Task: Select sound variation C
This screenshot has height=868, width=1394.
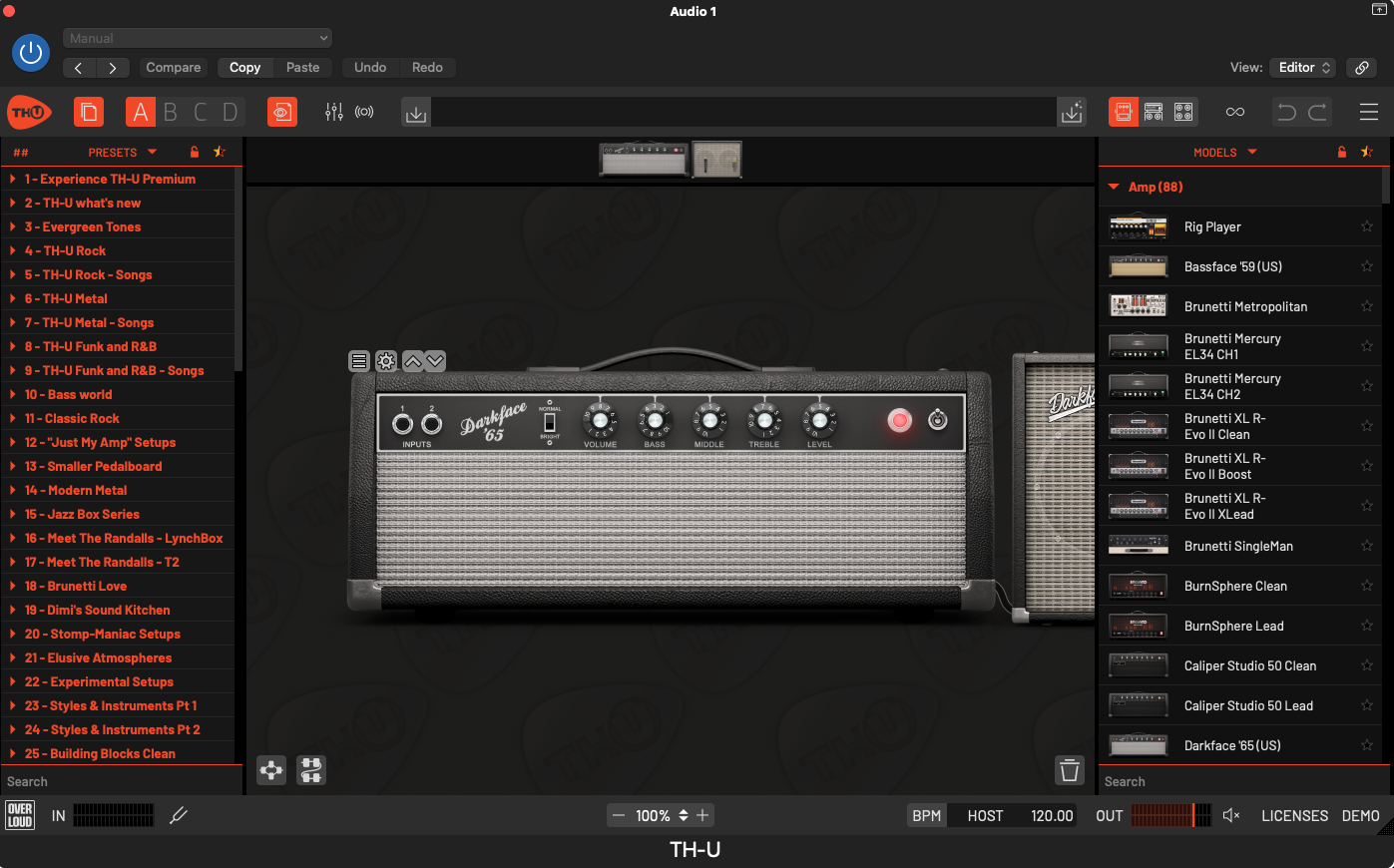Action: point(201,112)
